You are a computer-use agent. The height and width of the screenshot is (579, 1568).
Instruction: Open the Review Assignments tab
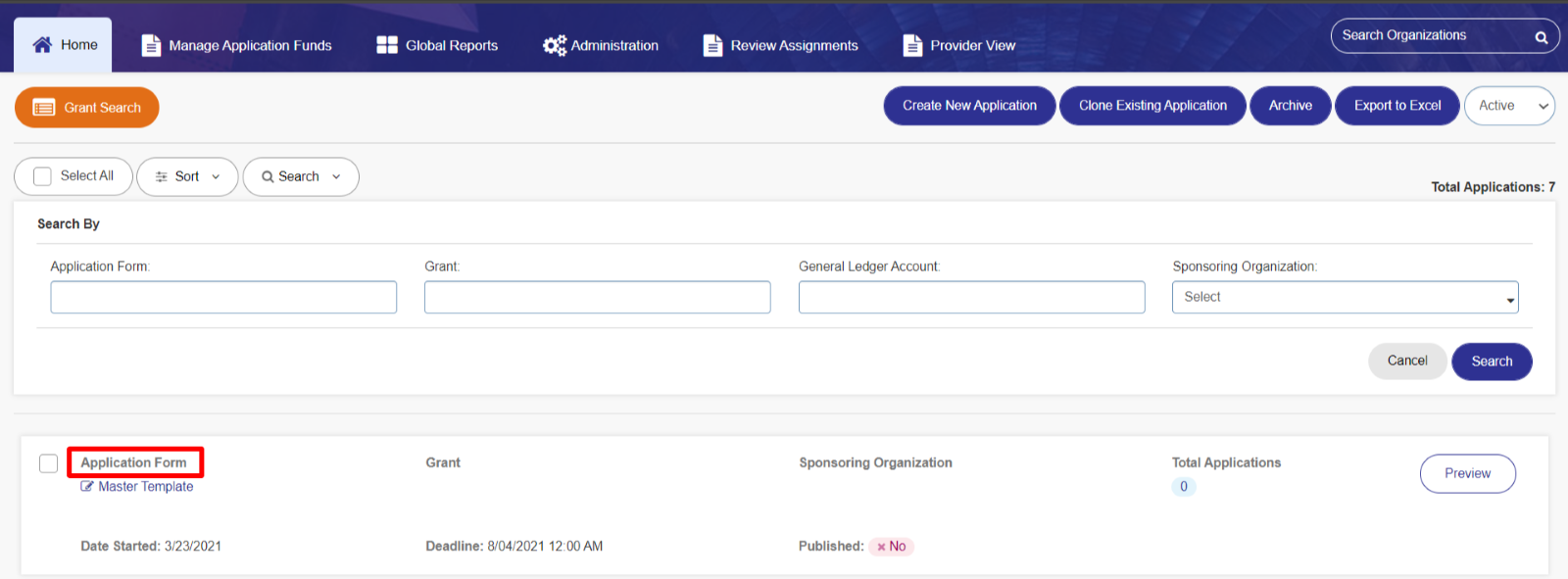[x=780, y=45]
